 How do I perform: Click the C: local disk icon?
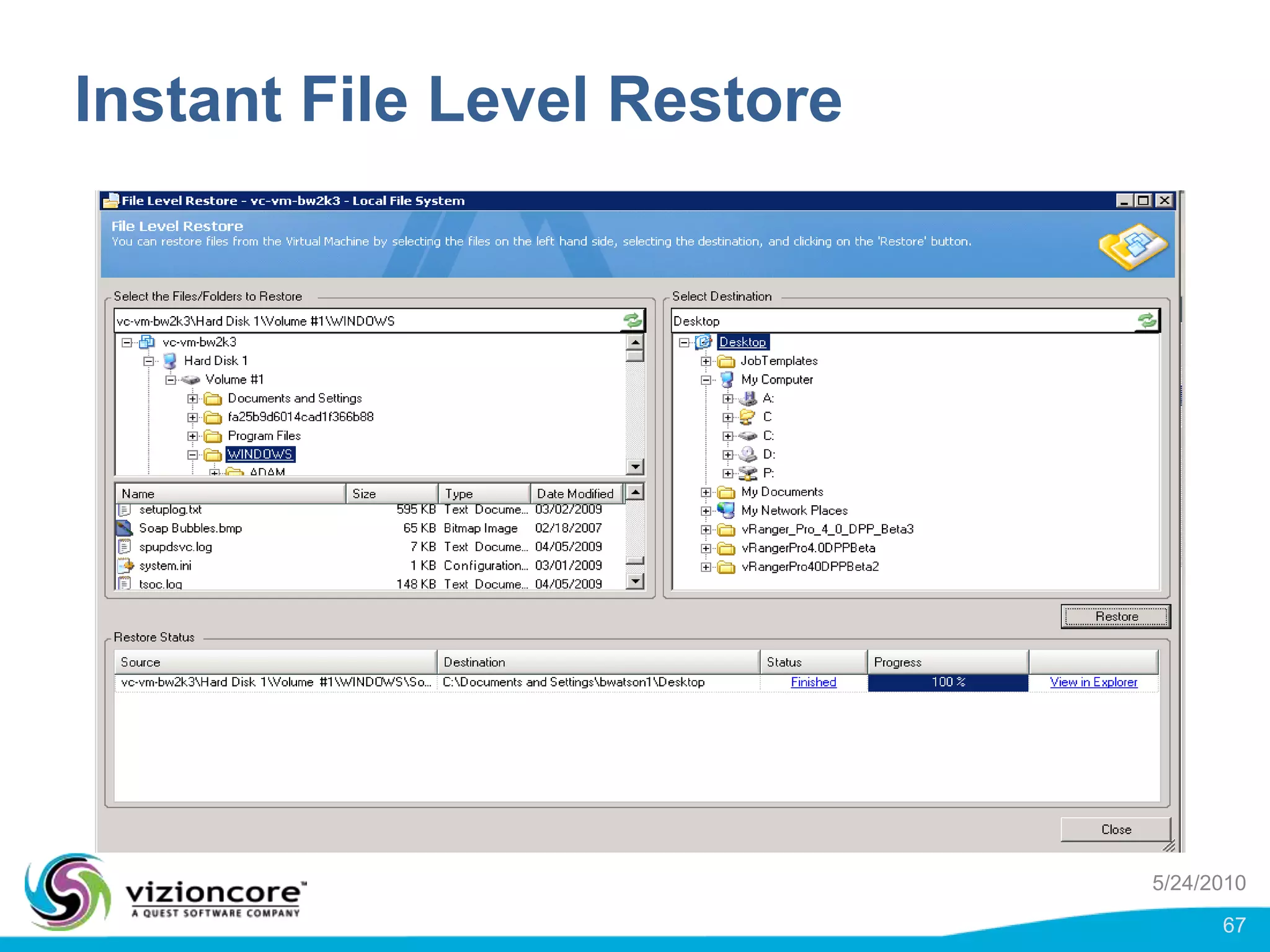pos(748,436)
